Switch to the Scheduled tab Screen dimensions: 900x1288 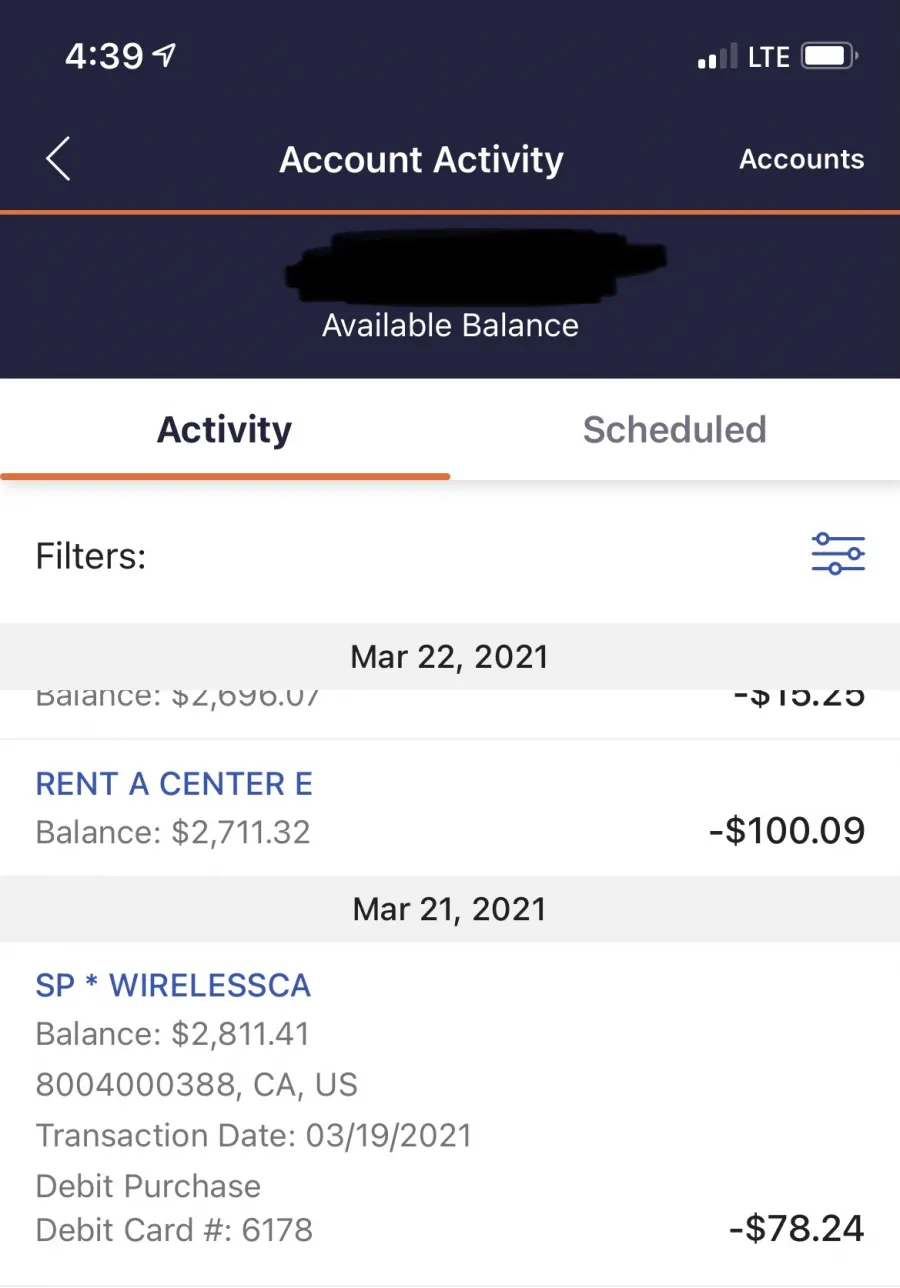(675, 430)
